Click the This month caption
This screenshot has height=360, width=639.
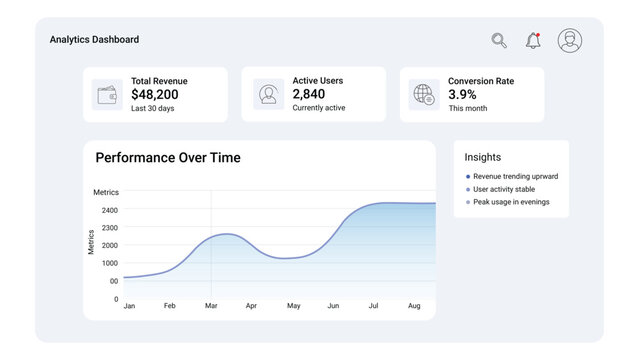pyautogui.click(x=468, y=108)
